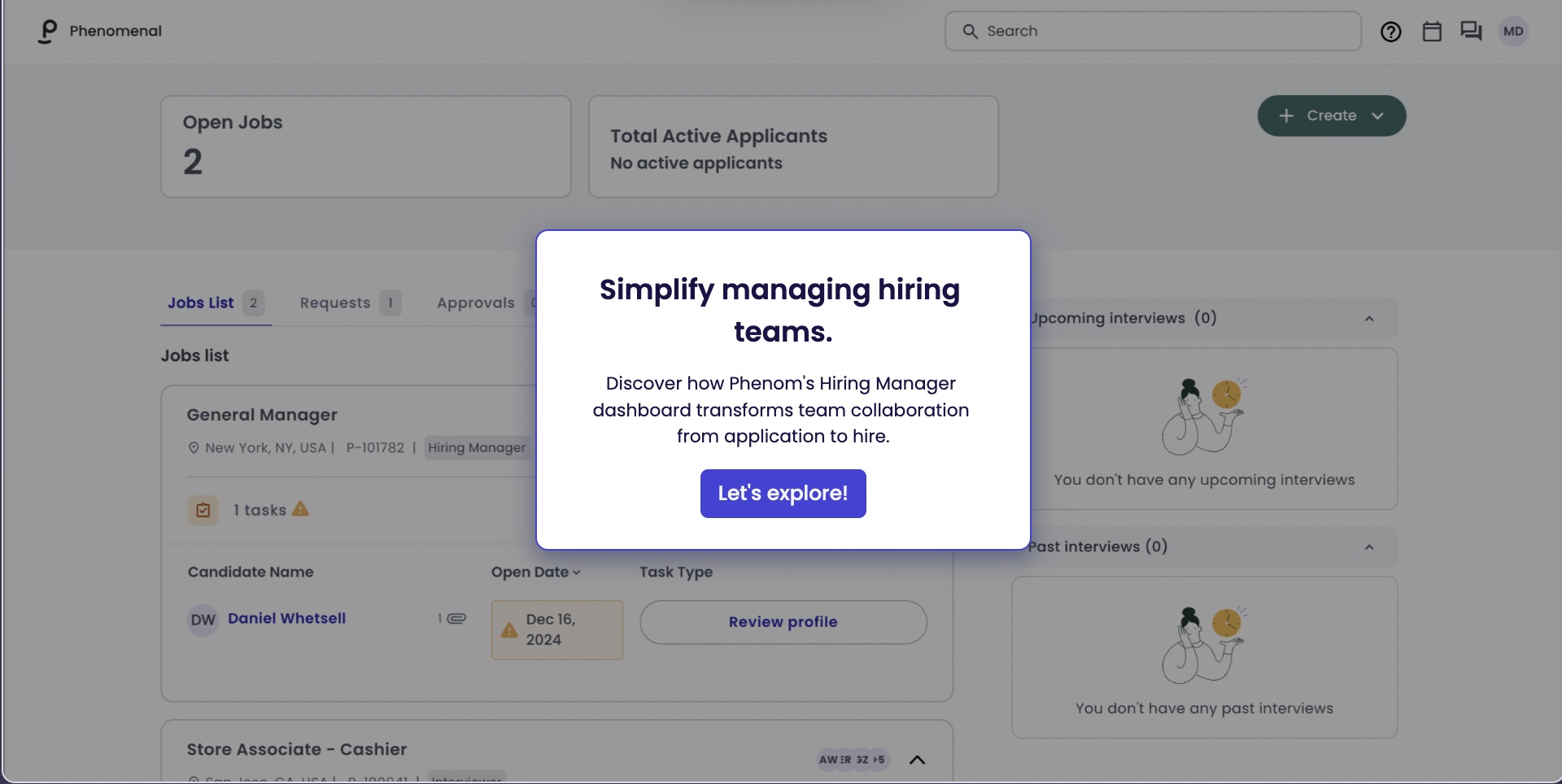The height and width of the screenshot is (784, 1562).
Task: Click the Phenomenal logo icon
Action: tap(48, 31)
